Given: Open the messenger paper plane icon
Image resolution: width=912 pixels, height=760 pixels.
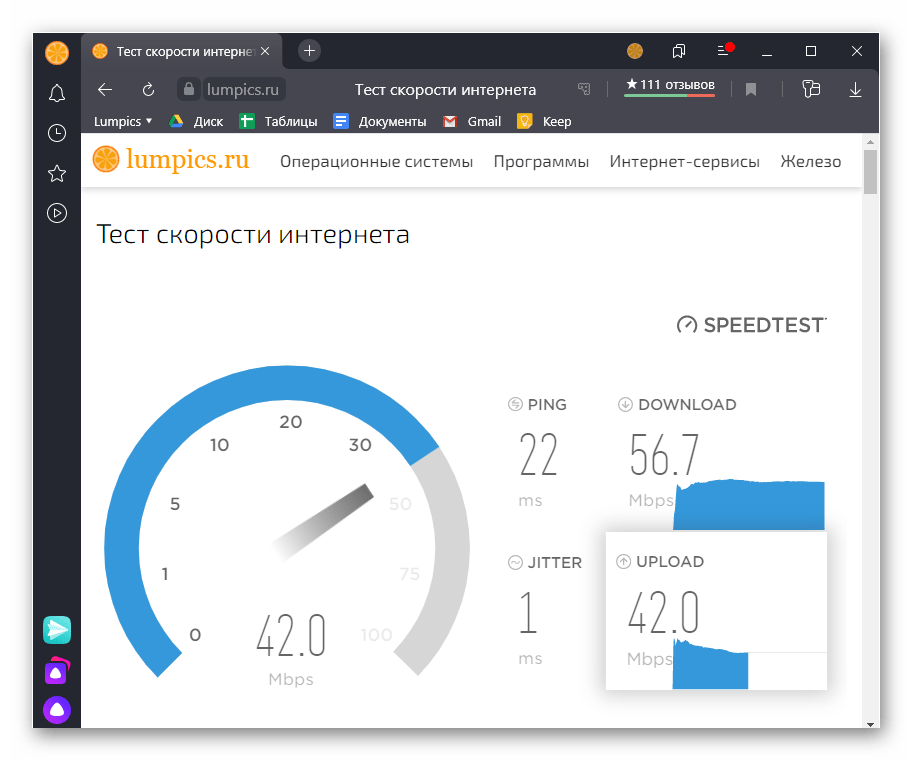Looking at the screenshot, I should click(57, 629).
